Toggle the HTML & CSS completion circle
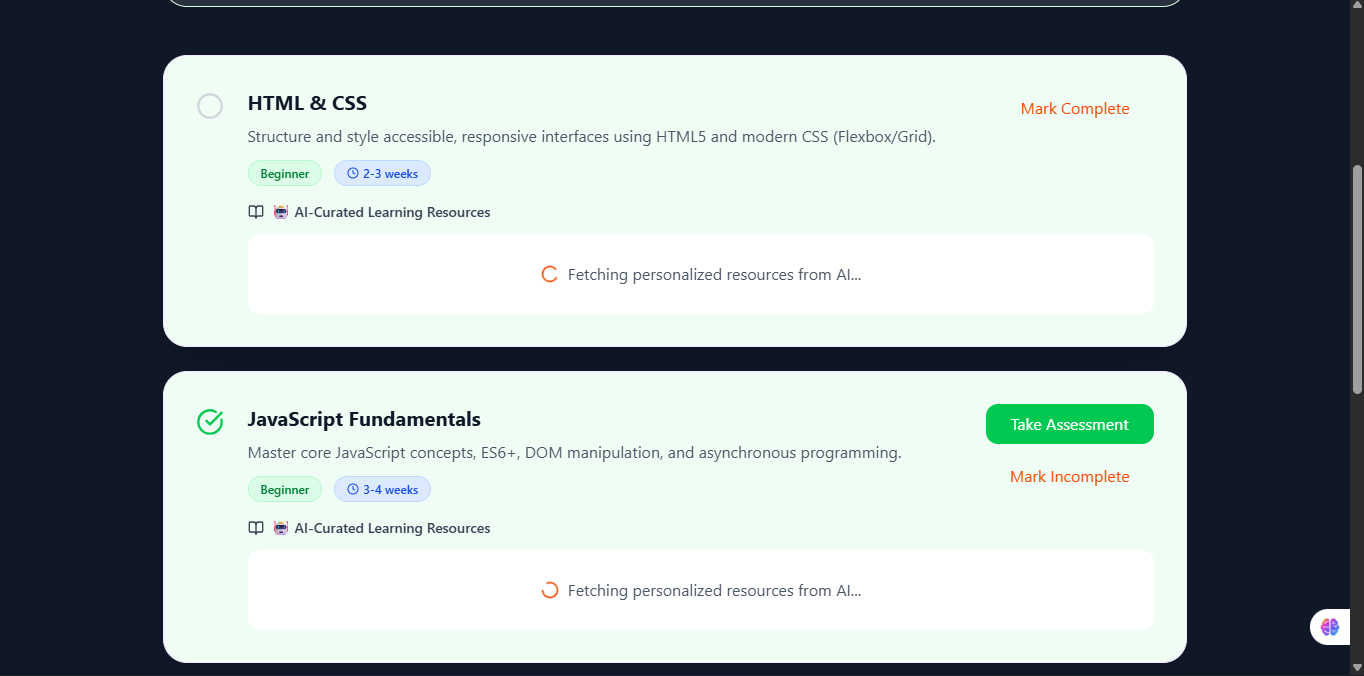Image resolution: width=1364 pixels, height=676 pixels. click(210, 106)
